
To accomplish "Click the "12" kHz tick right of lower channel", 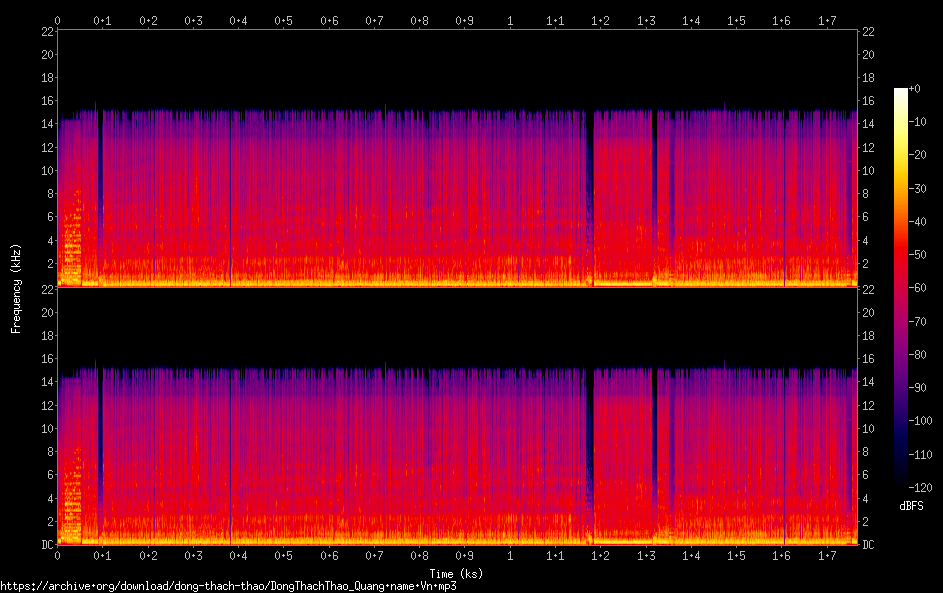I will pyautogui.click(x=868, y=405).
